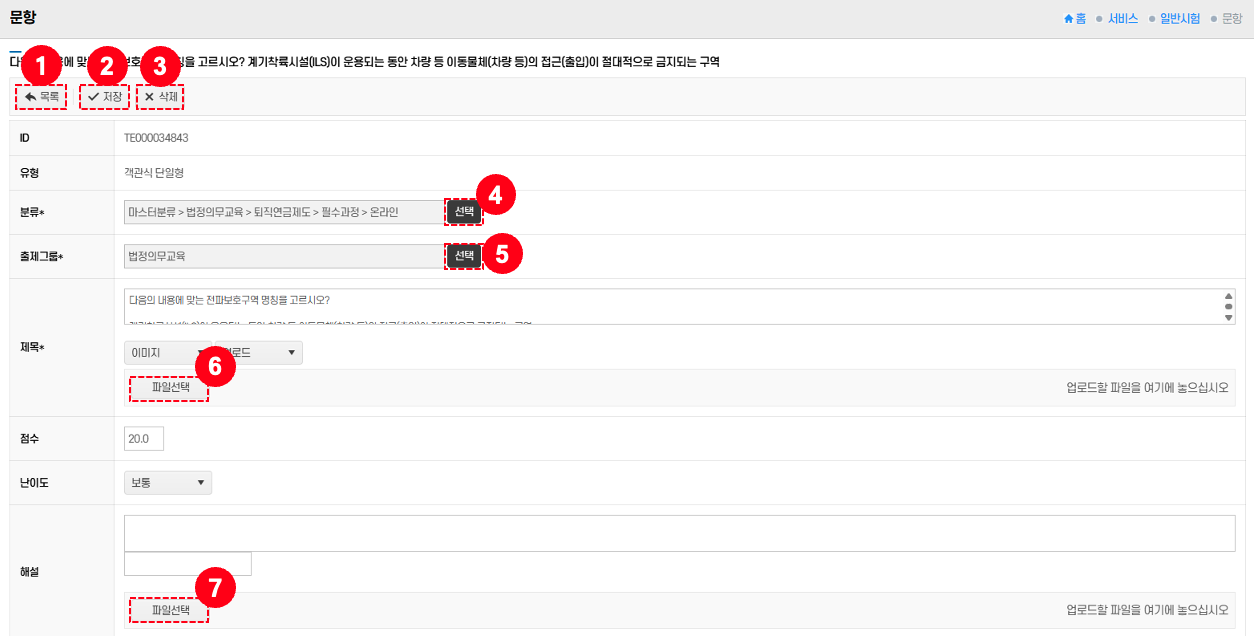Click the 삭제 (delete) X button
Screen dimensions: 1254x639
[160, 97]
